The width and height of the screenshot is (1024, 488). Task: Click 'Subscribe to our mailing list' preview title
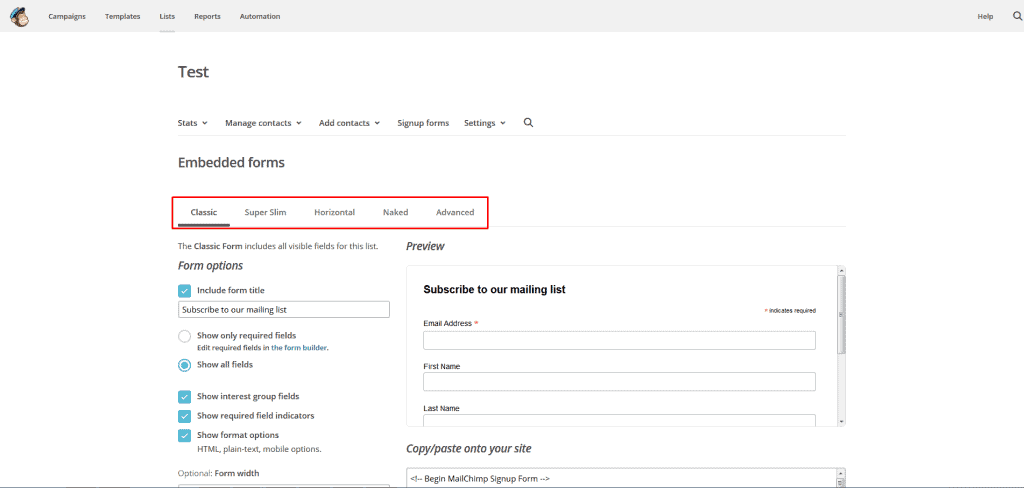[x=494, y=289]
